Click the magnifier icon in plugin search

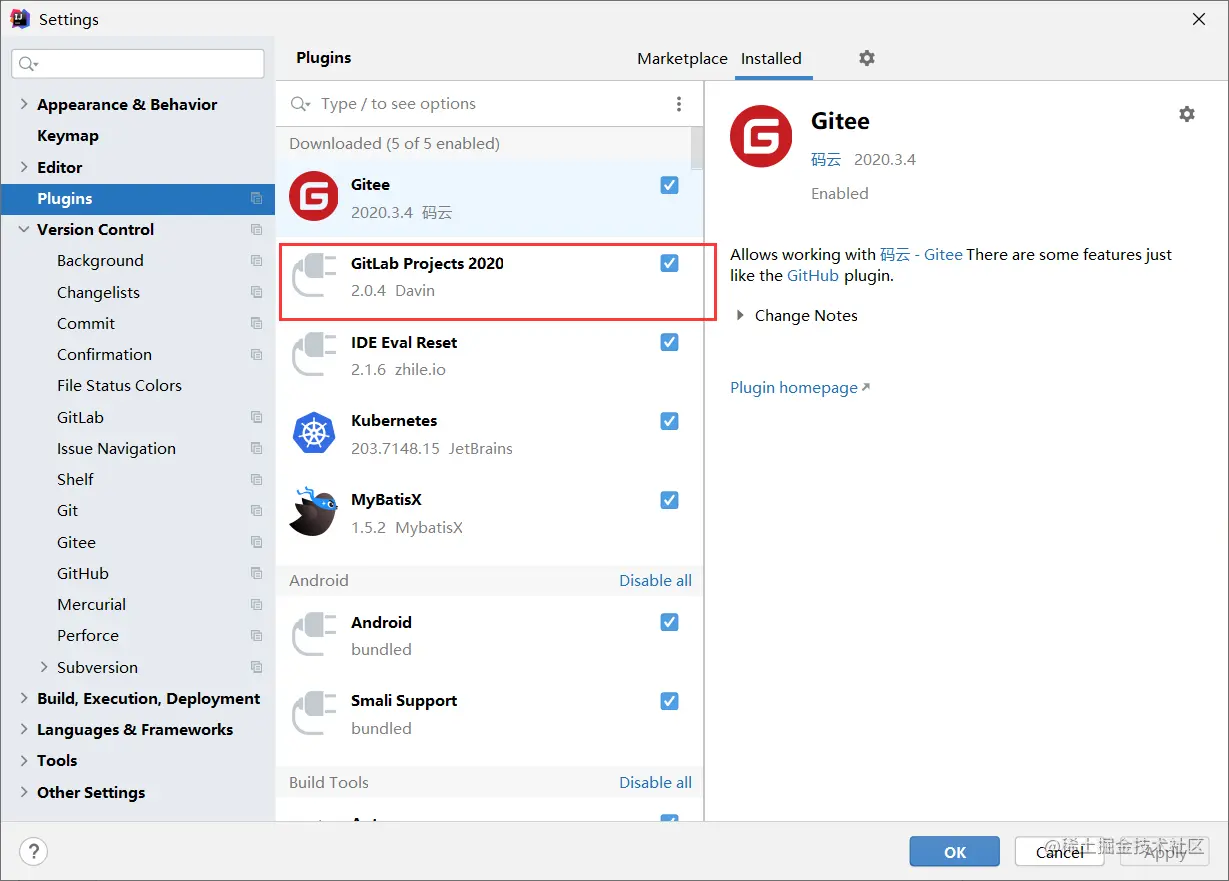pyautogui.click(x=300, y=104)
